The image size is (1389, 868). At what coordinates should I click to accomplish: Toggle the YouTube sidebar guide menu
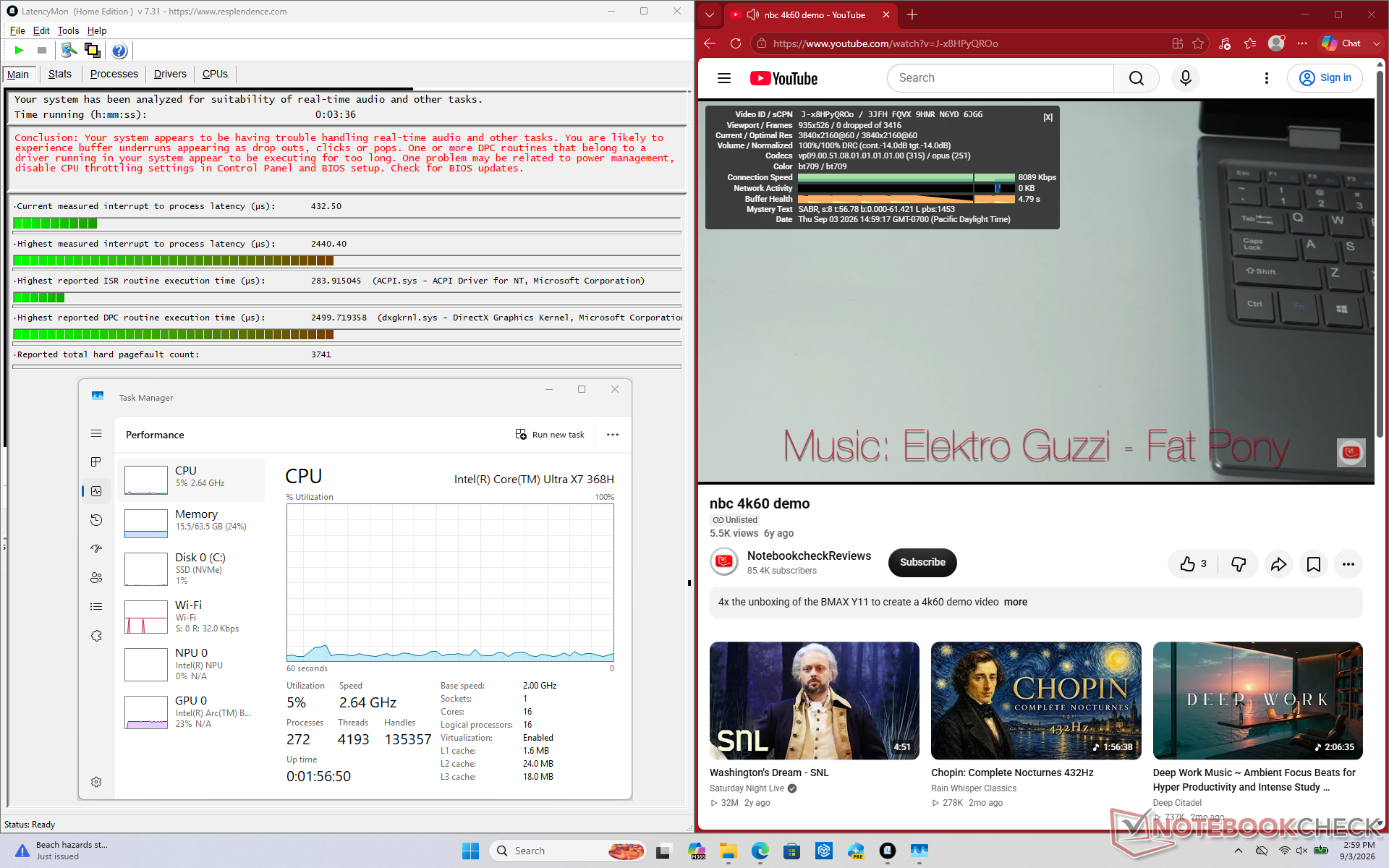point(724,78)
